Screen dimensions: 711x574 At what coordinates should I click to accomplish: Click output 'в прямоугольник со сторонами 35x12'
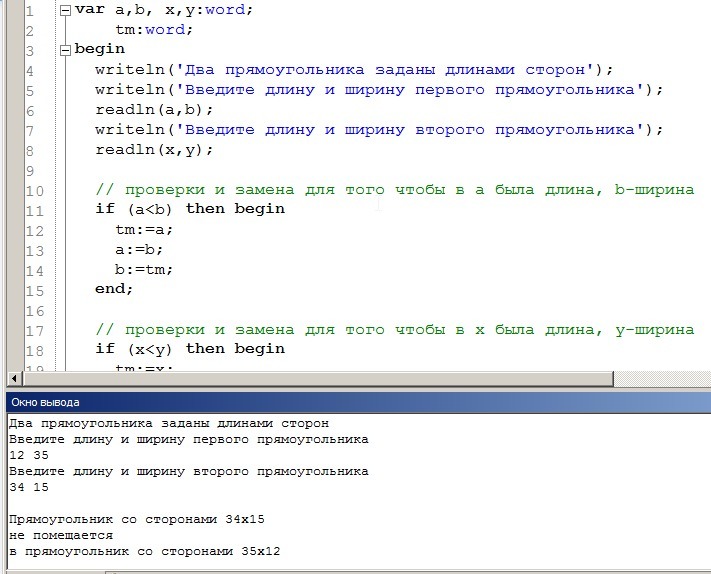[x=145, y=552]
